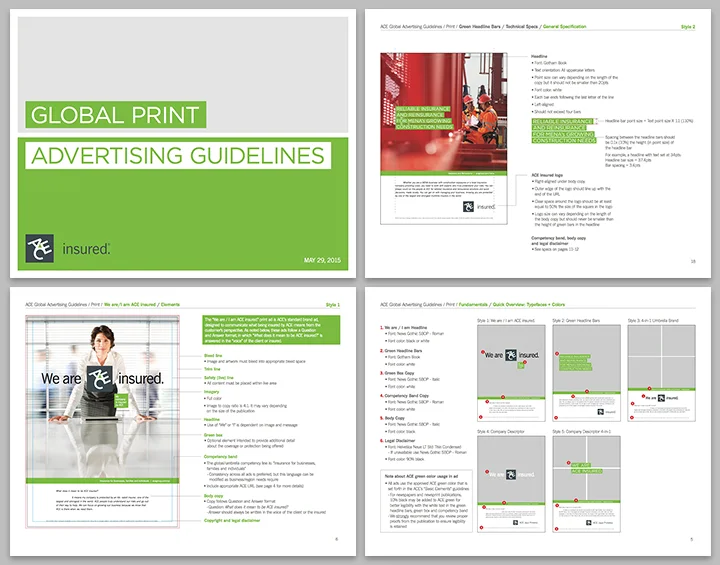Viewport: 720px width, 565px height.
Task: Select the red construction workers ad image
Action: tap(444, 112)
